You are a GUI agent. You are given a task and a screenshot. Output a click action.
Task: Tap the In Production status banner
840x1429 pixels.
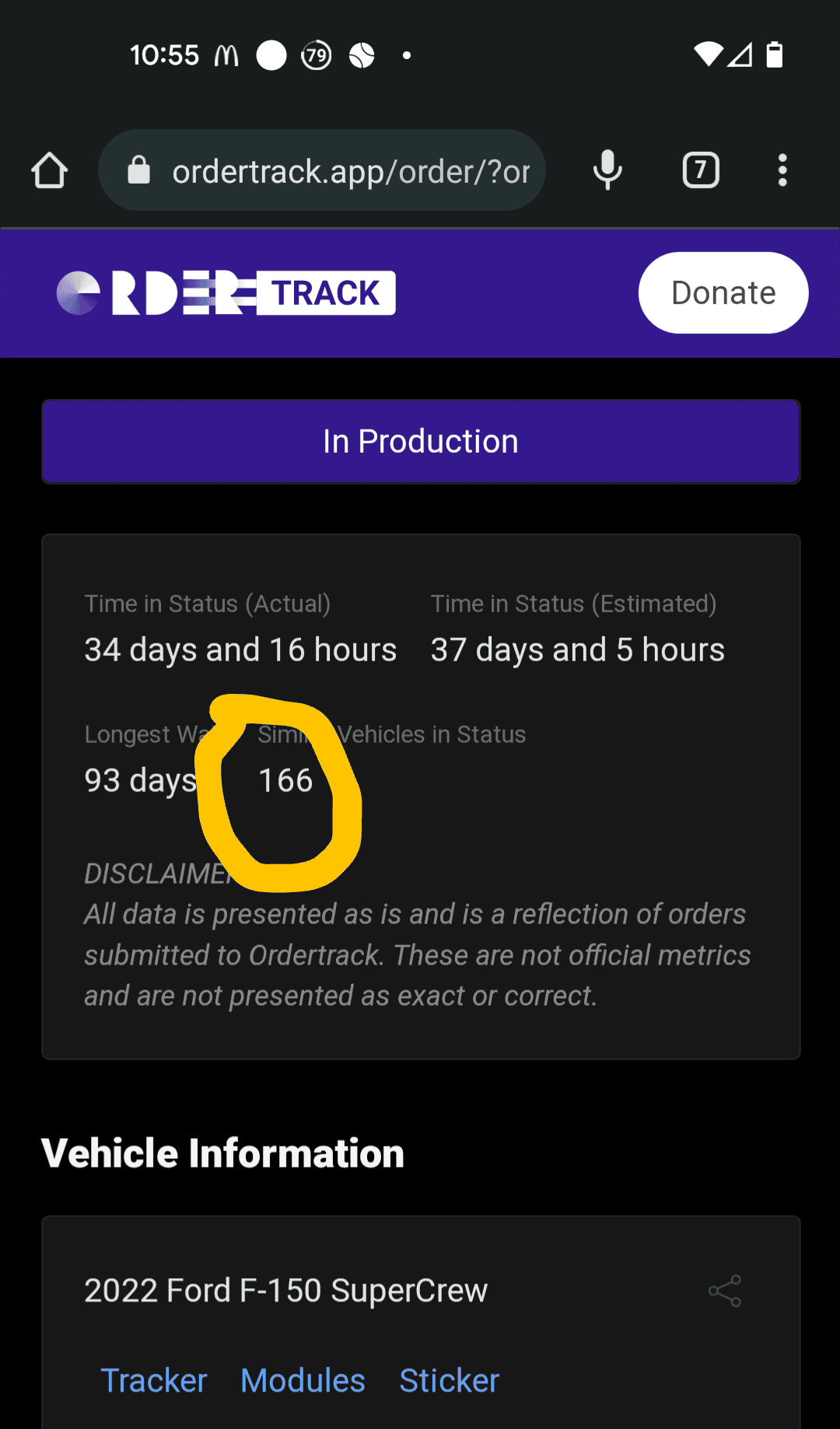421,442
